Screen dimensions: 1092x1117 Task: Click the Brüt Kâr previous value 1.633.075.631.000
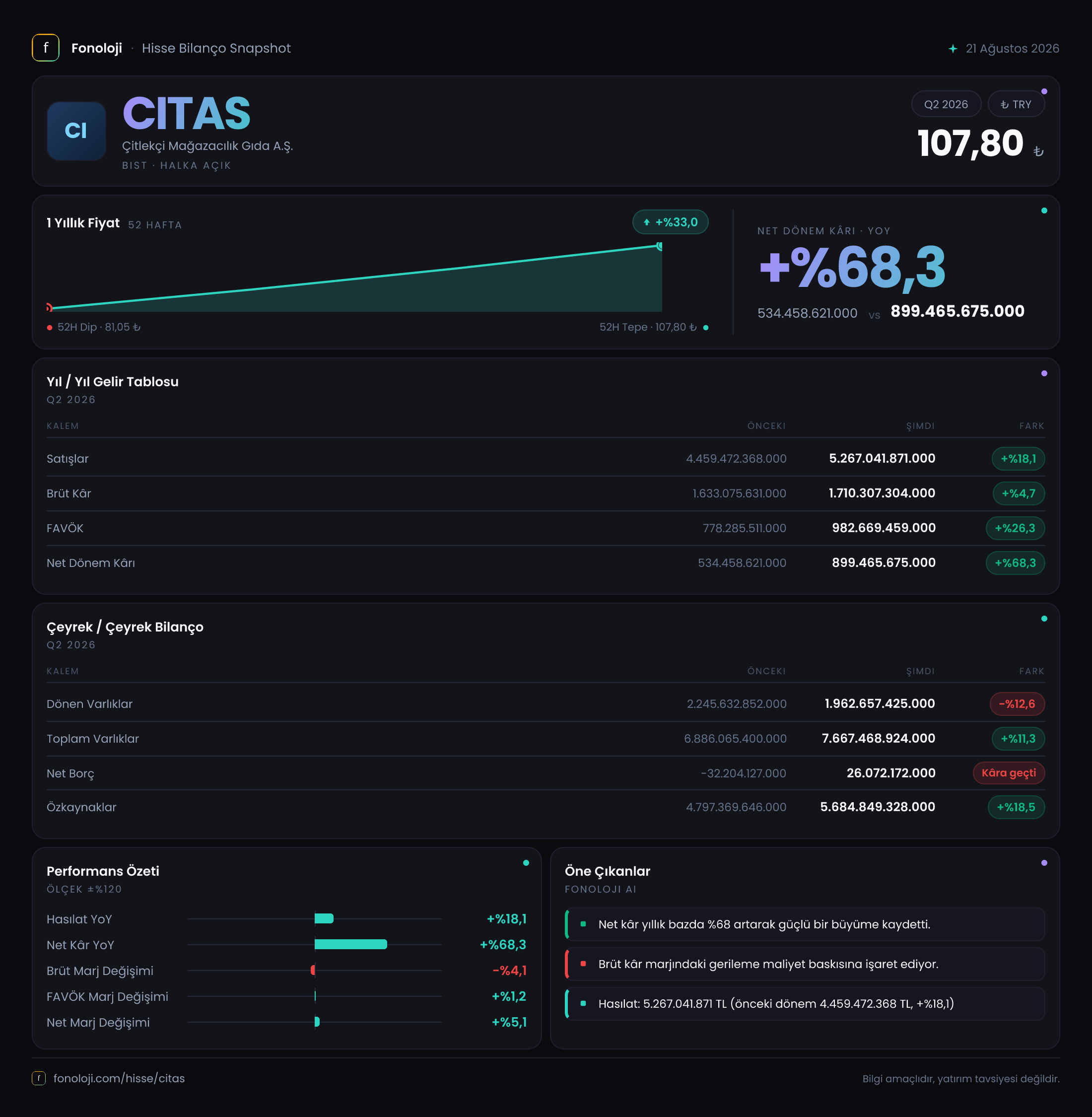(739, 493)
